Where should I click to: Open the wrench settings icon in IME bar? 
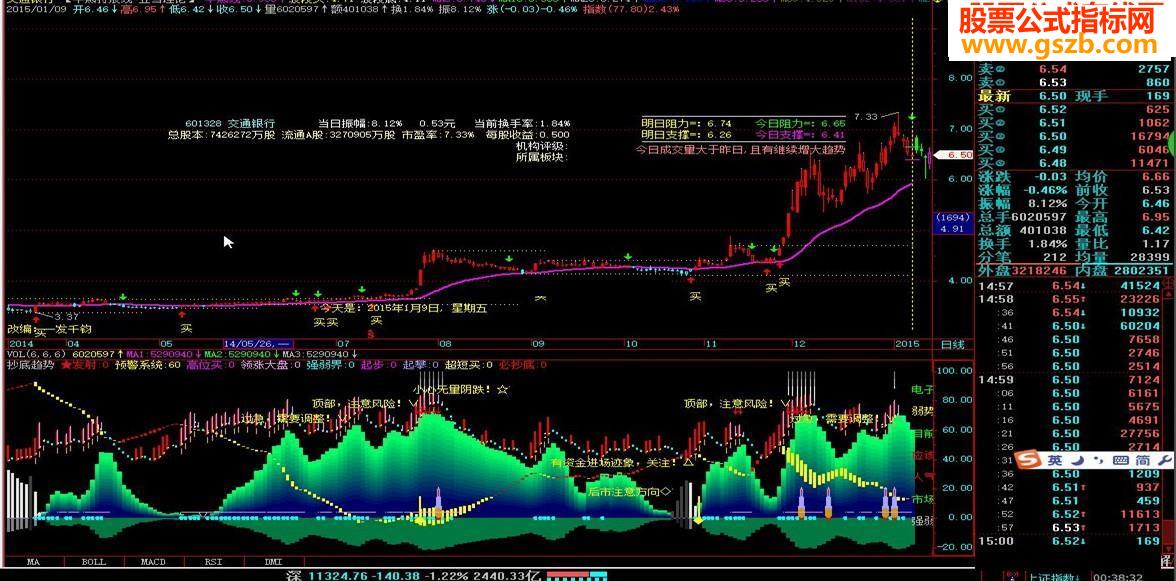pos(1164,460)
